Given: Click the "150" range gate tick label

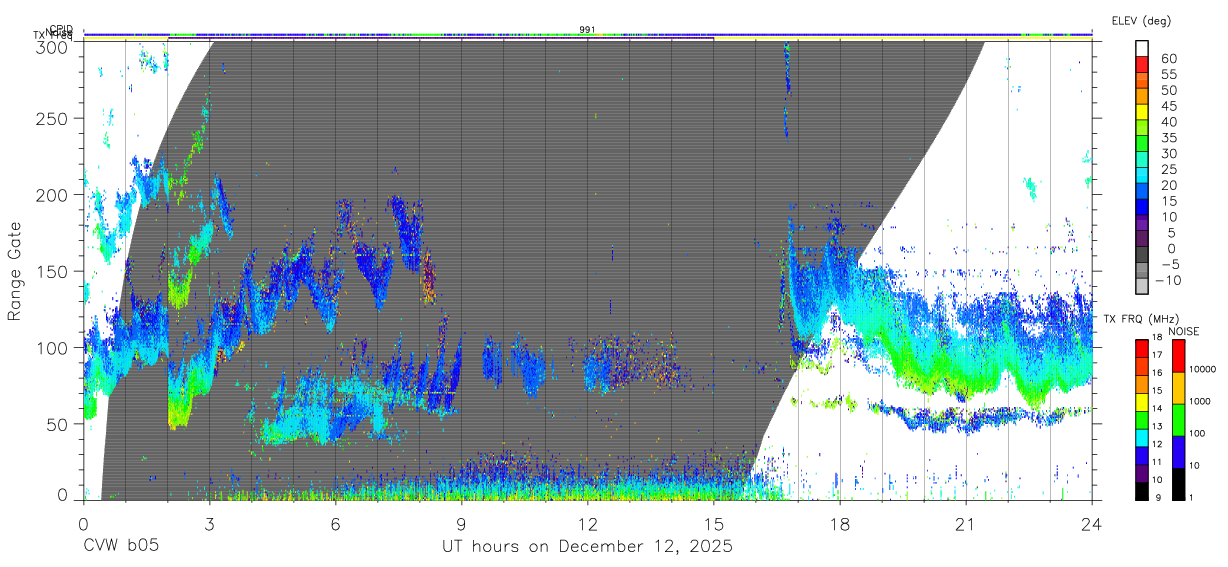Looking at the screenshot, I should tap(52, 271).
